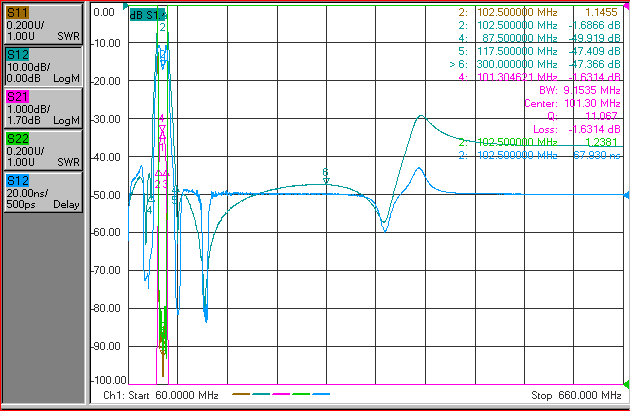This screenshot has height=411, width=630.
Task: Click the teal trace legend line
Action: point(261,394)
